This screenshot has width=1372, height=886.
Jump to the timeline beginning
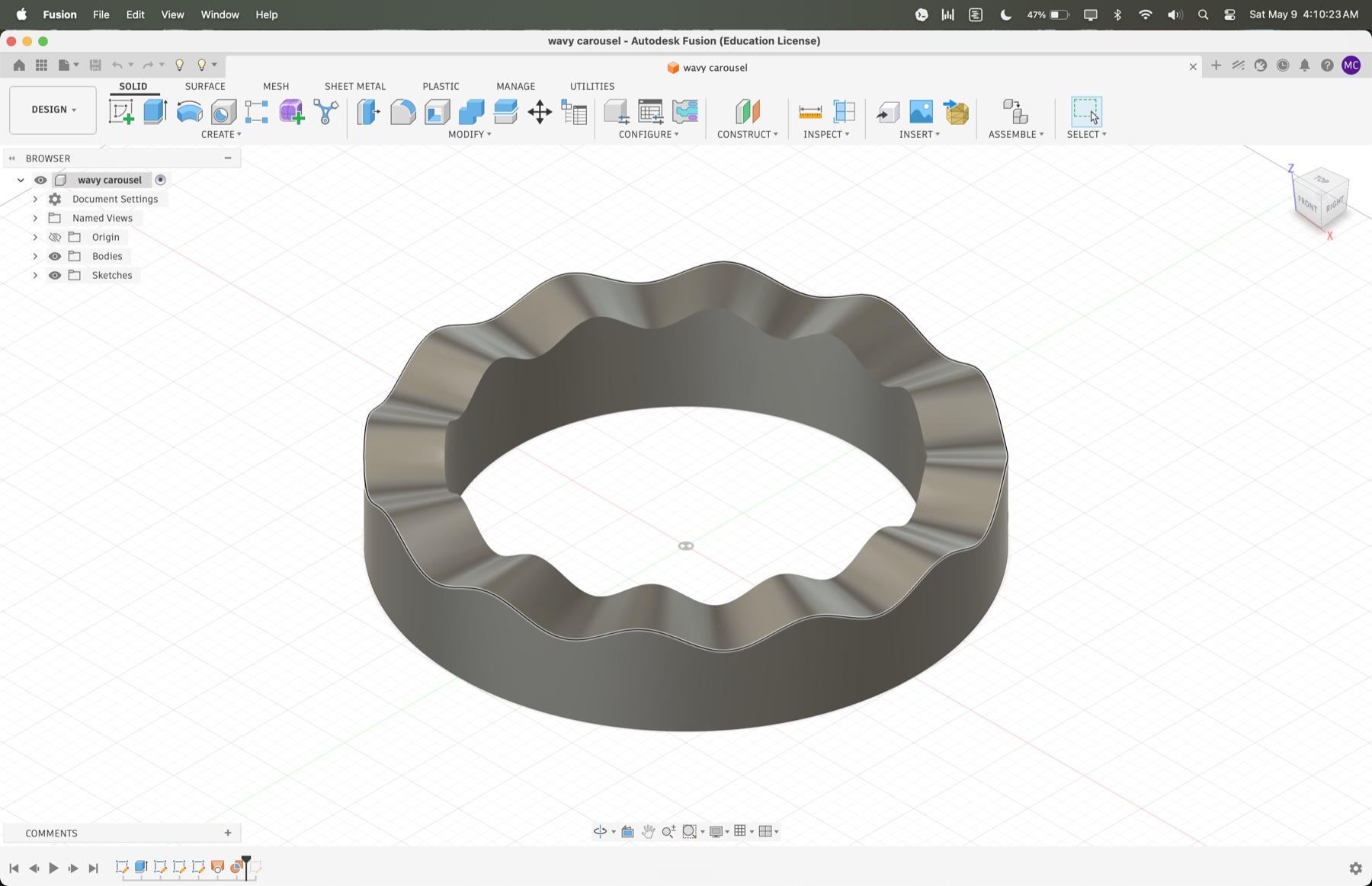(x=14, y=868)
